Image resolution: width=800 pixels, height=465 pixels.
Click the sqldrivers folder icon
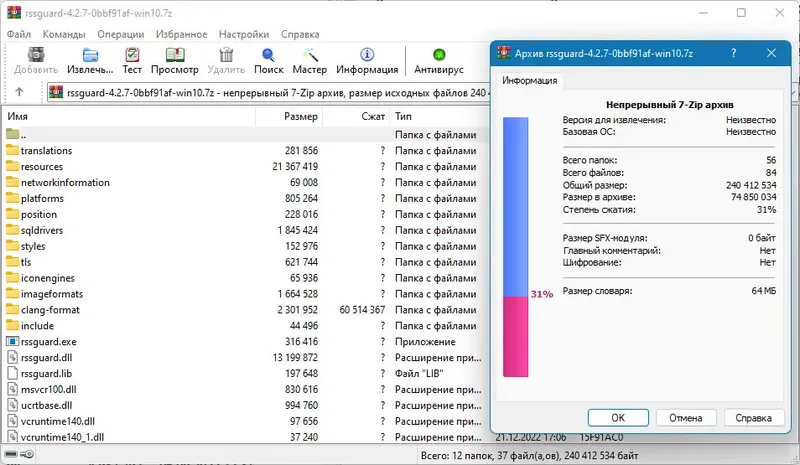click(12, 230)
